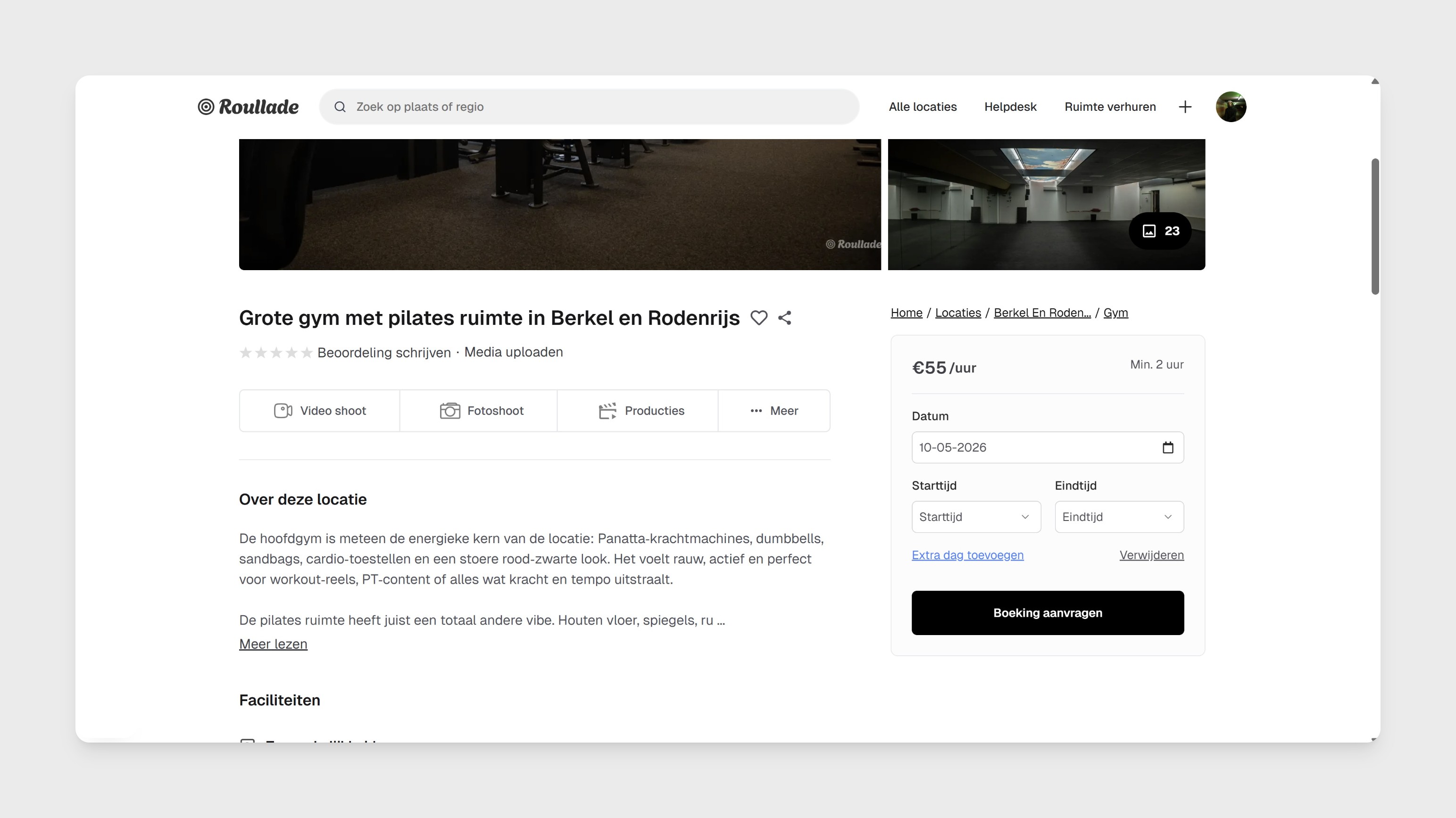The height and width of the screenshot is (818, 1456).
Task: Click Media uploaden link
Action: tap(513, 352)
